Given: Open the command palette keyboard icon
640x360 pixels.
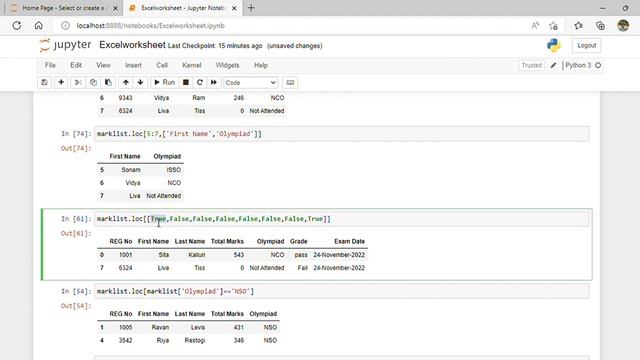Looking at the screenshot, I should pos(290,82).
